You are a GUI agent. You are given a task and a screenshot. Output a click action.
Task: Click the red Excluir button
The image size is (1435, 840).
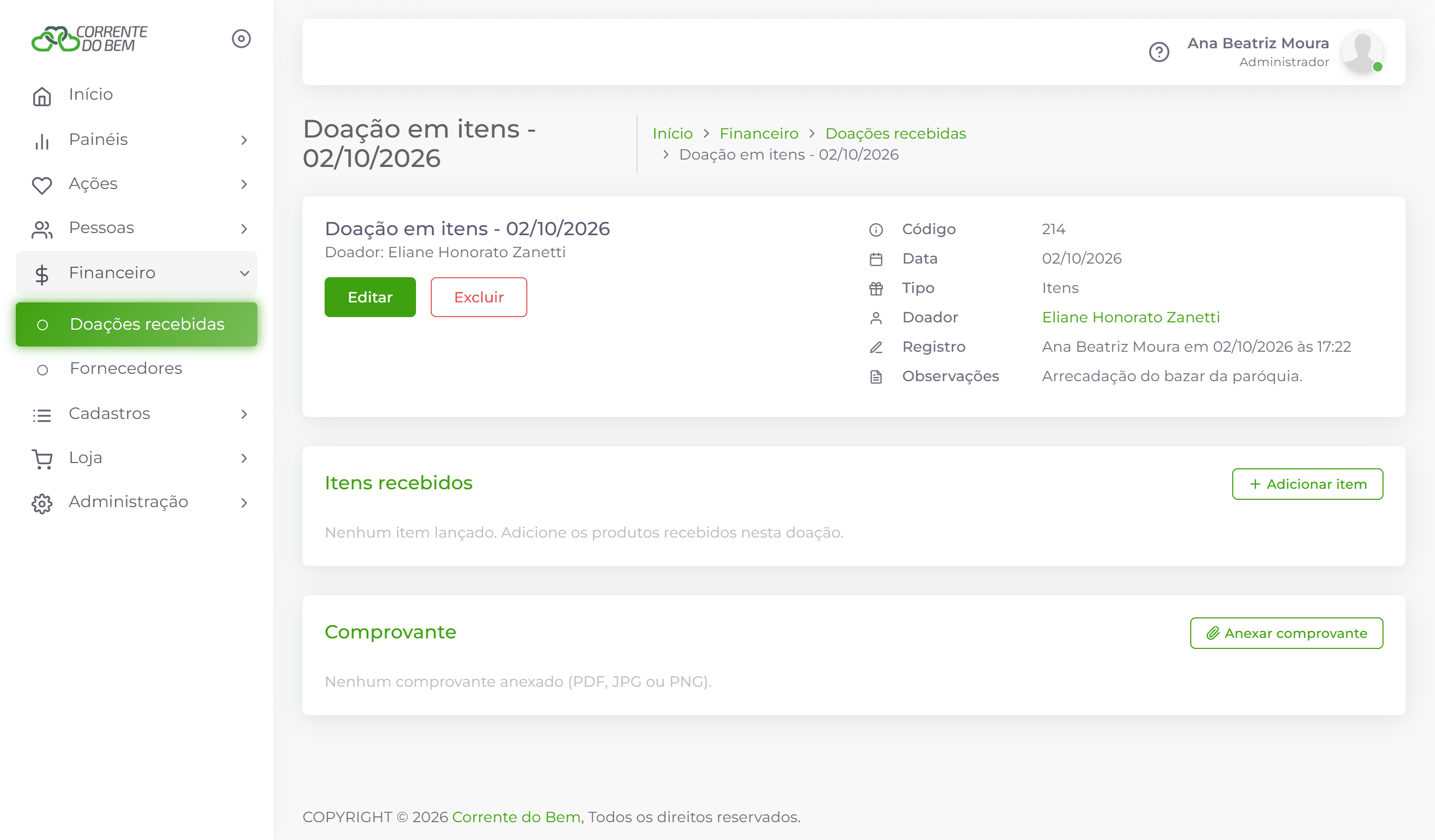(x=479, y=297)
